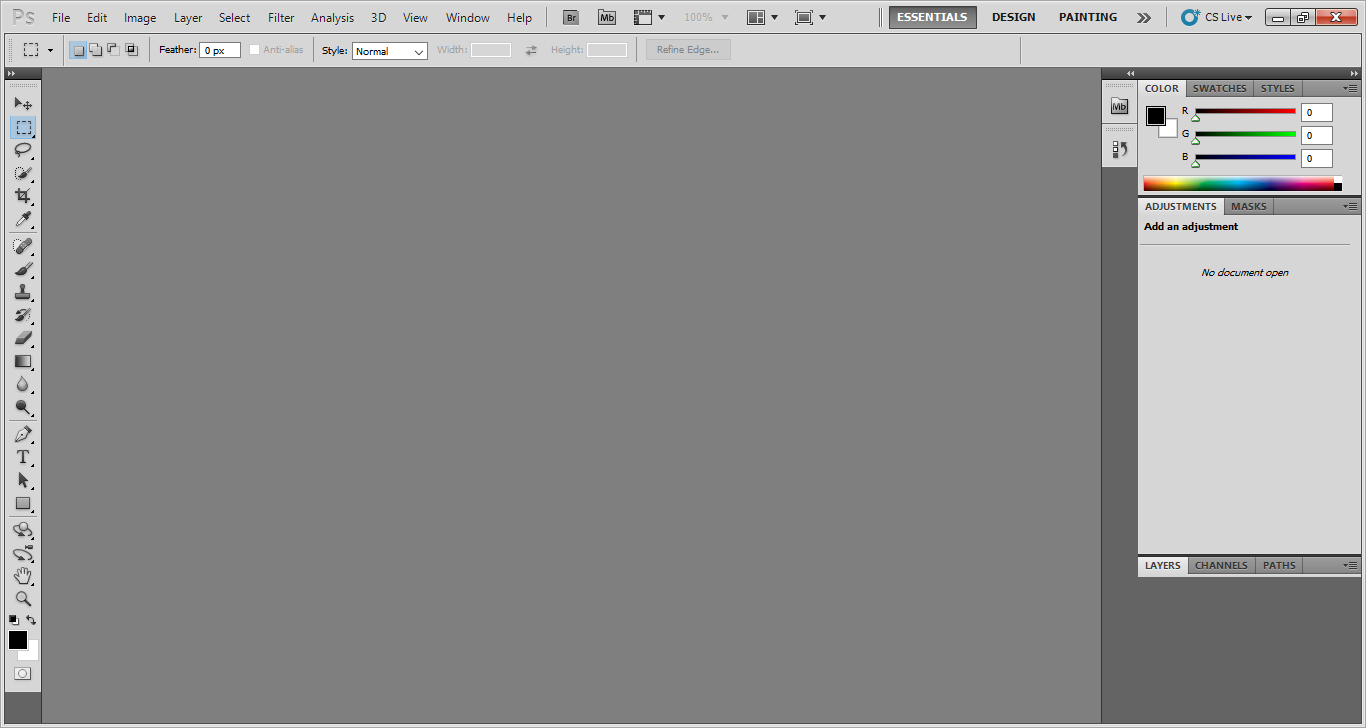
Task: Toggle Quick Mask mode button
Action: click(x=22, y=674)
